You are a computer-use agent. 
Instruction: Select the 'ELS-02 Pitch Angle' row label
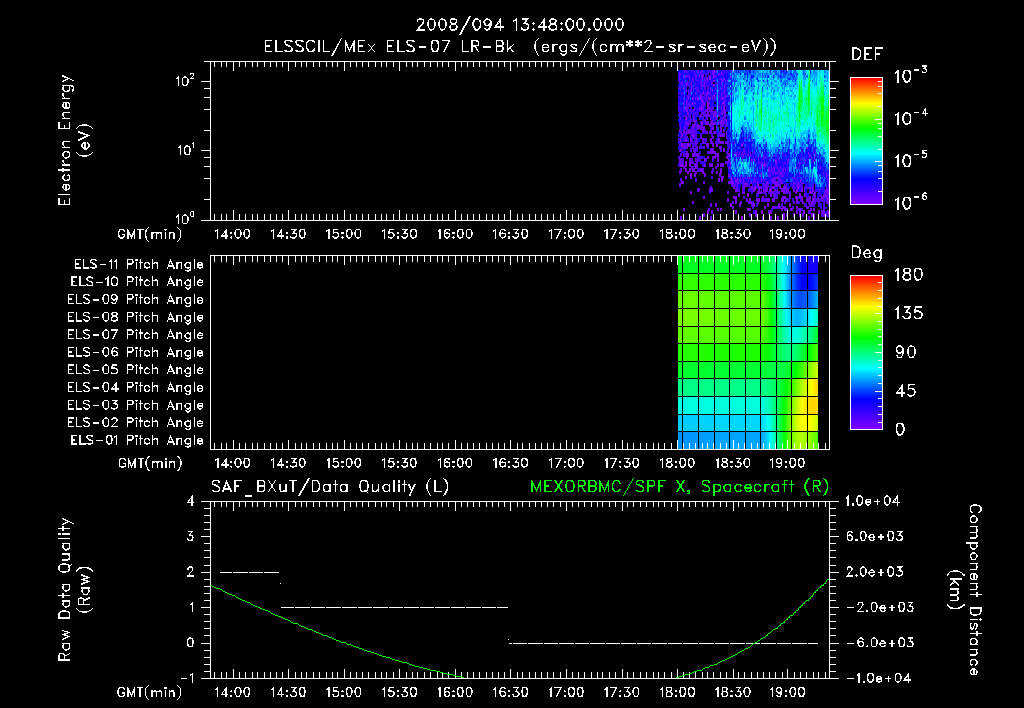[x=135, y=423]
